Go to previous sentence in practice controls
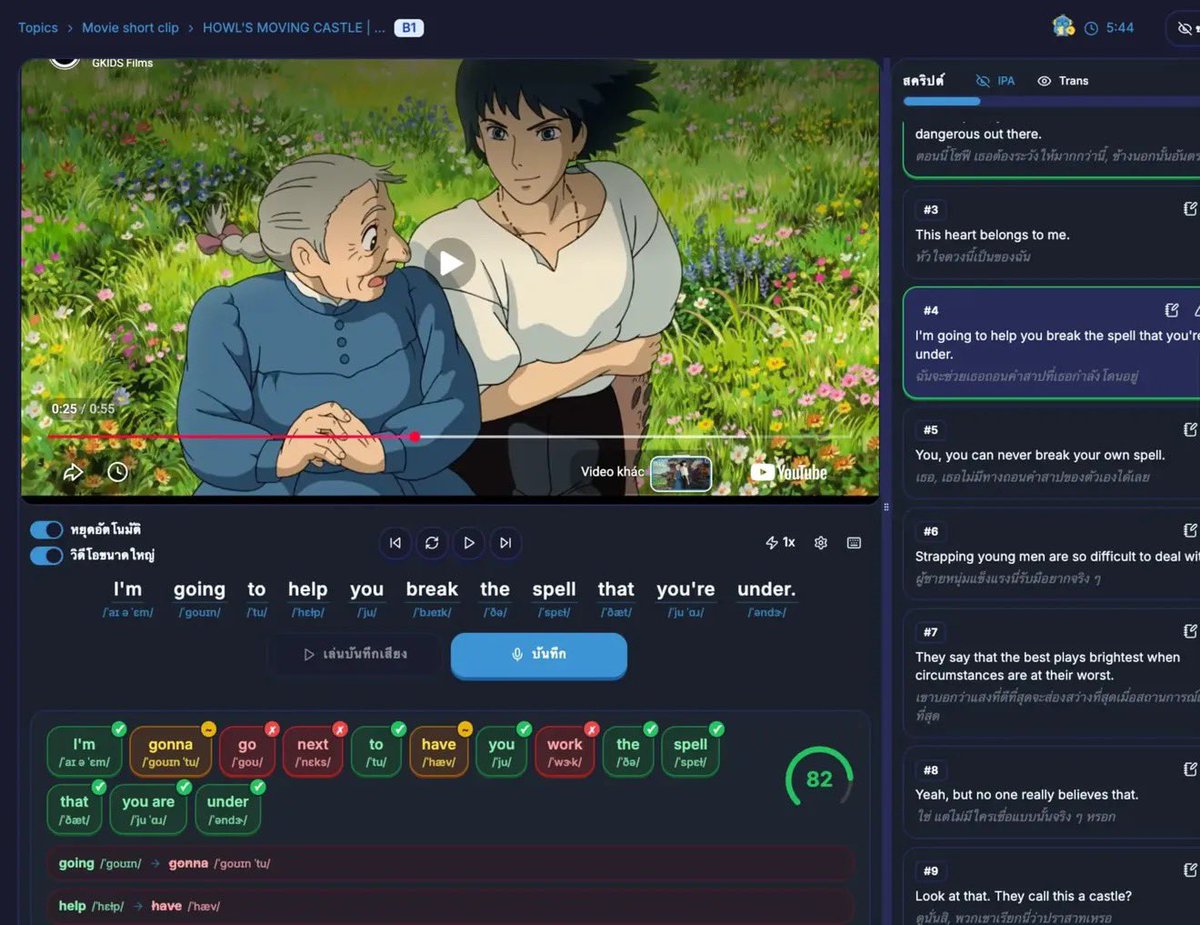1200x925 pixels. point(395,543)
